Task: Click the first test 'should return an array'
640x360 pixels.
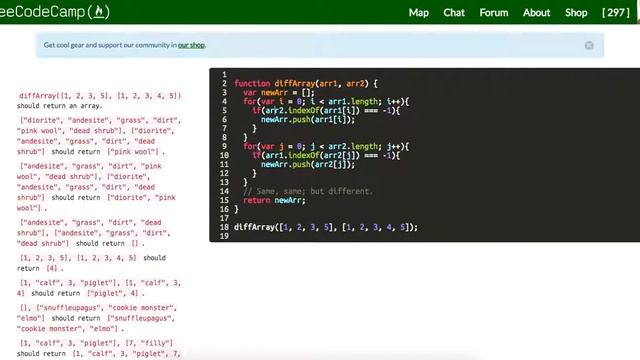Action: coord(99,101)
